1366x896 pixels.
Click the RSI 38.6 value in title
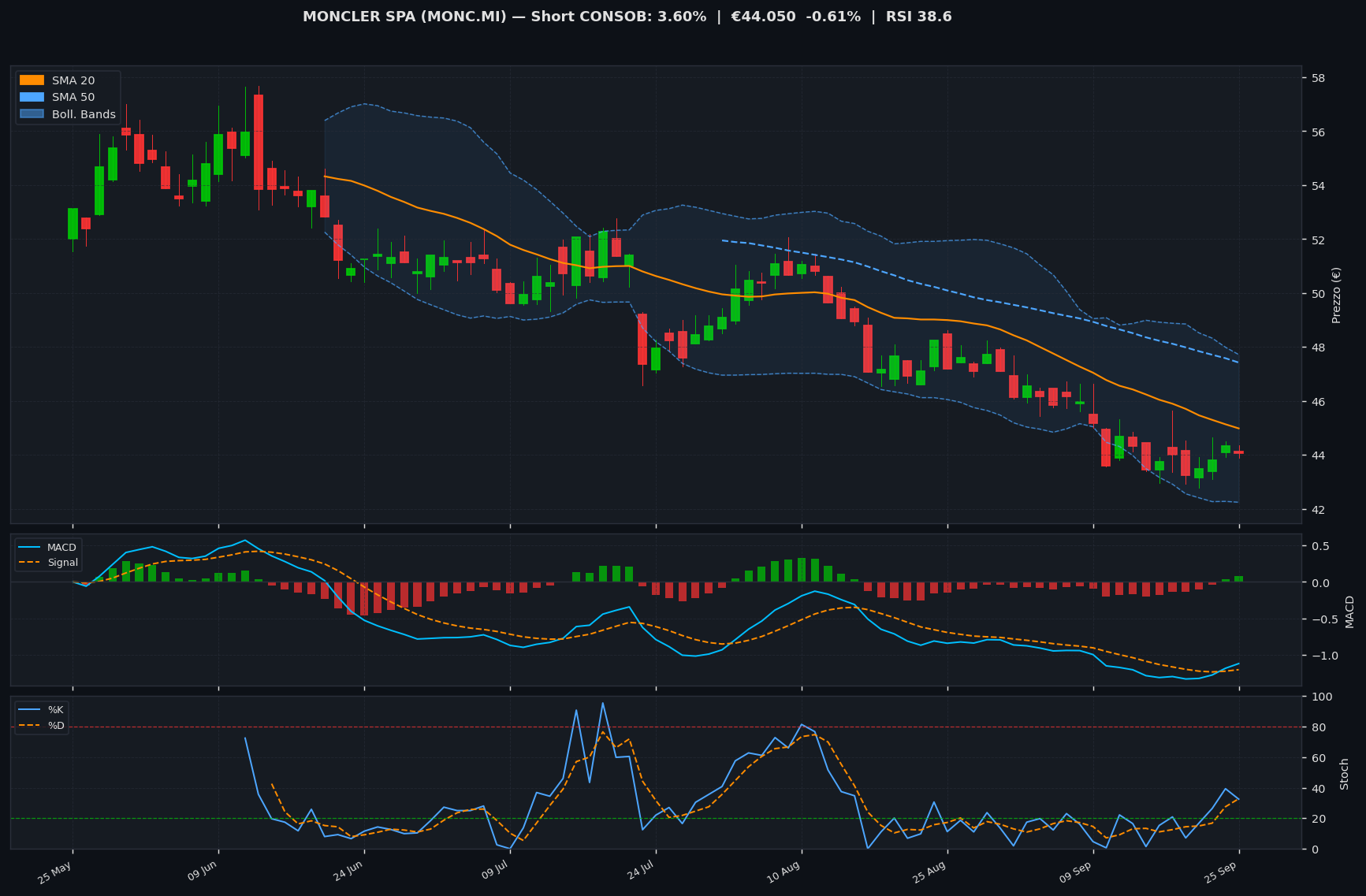tap(919, 17)
